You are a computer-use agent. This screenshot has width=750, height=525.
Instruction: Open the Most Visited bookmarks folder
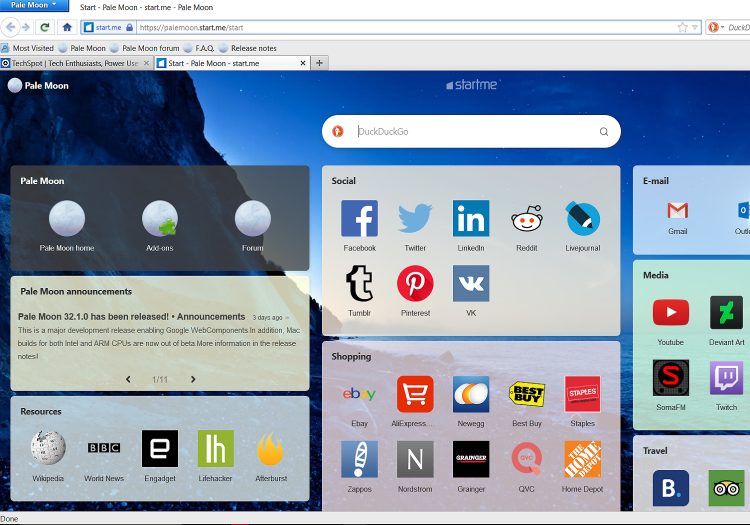pos(28,48)
